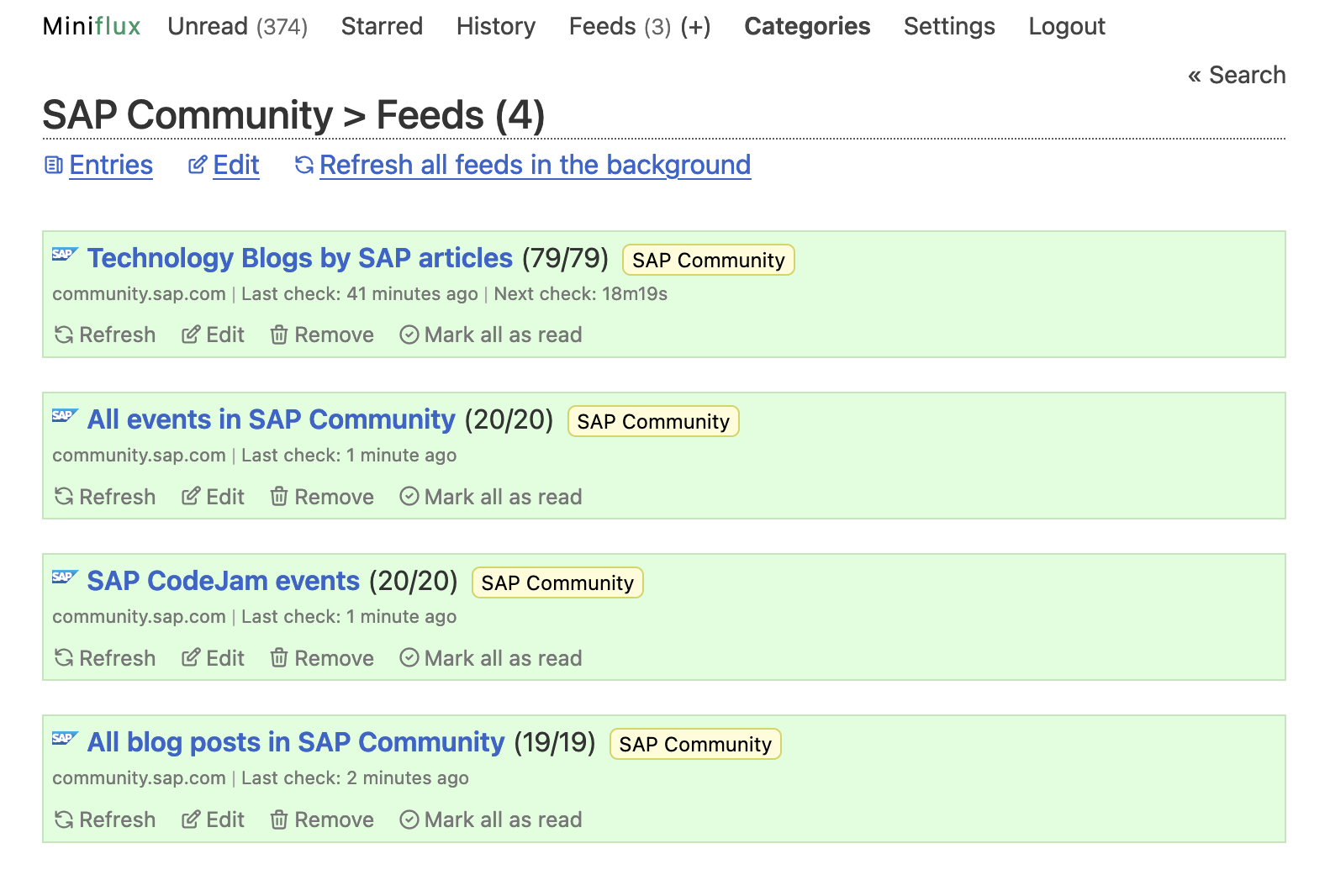
Task: Click Edit text for Technology Blogs feed
Action: click(x=225, y=335)
